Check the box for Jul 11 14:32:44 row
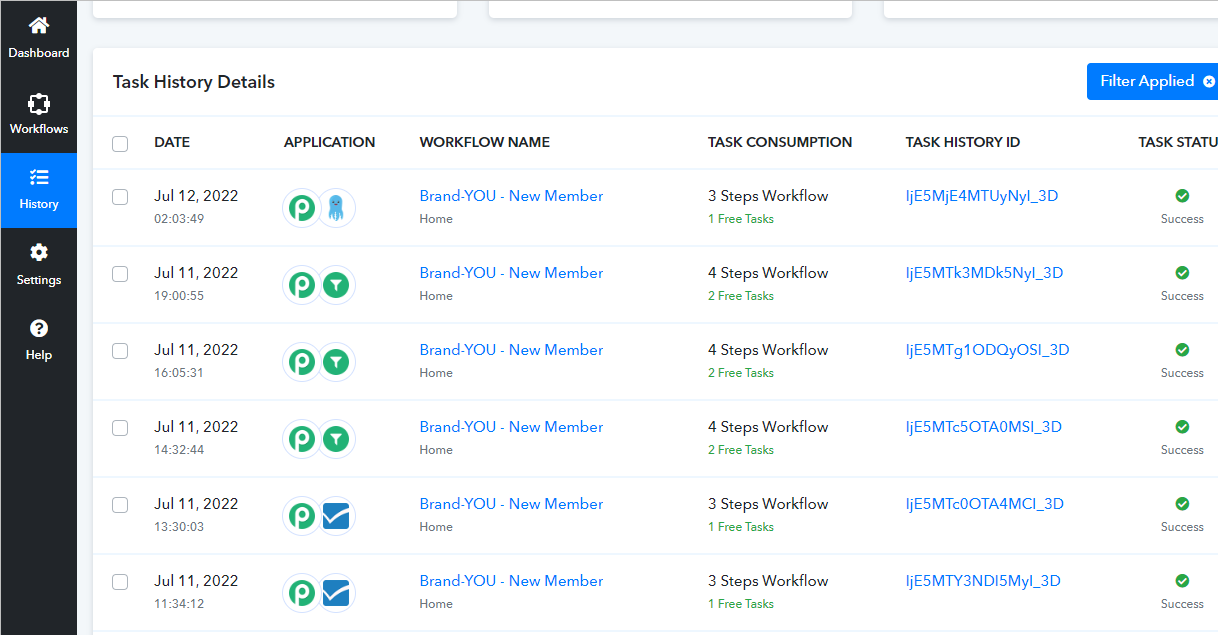This screenshot has width=1218, height=635. [x=120, y=428]
